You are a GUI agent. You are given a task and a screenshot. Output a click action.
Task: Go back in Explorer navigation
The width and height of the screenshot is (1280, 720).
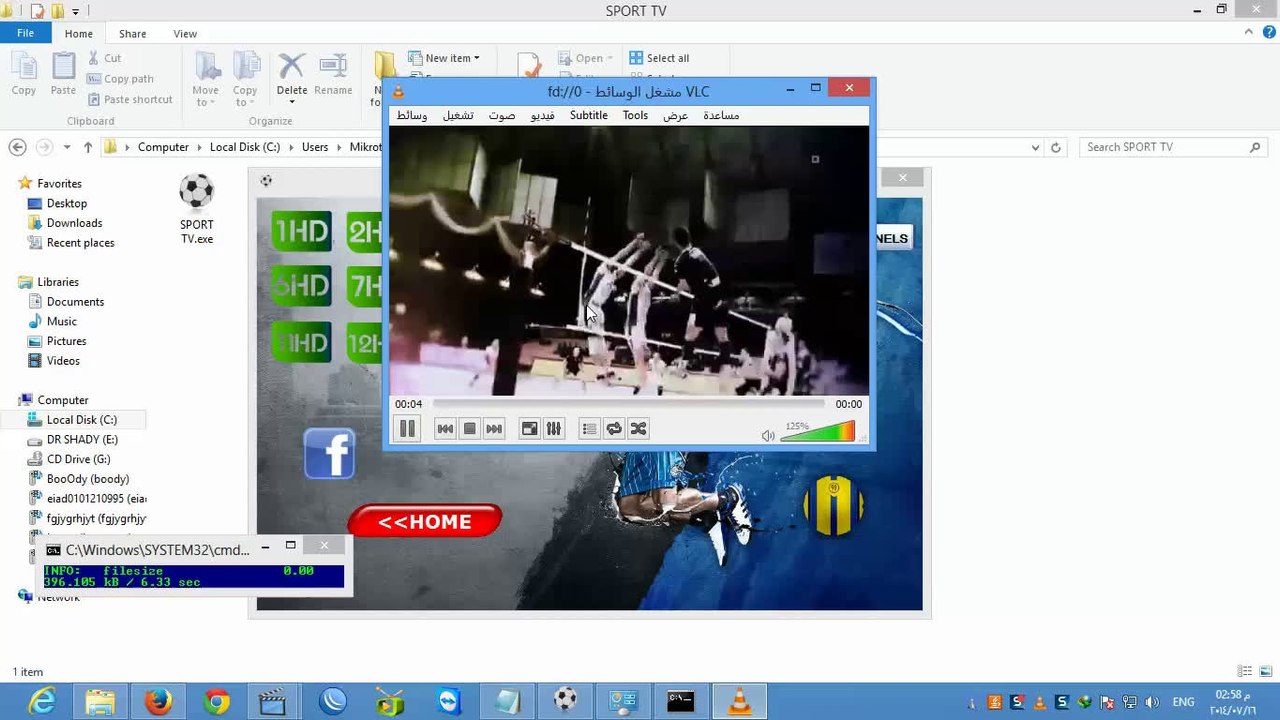17,147
